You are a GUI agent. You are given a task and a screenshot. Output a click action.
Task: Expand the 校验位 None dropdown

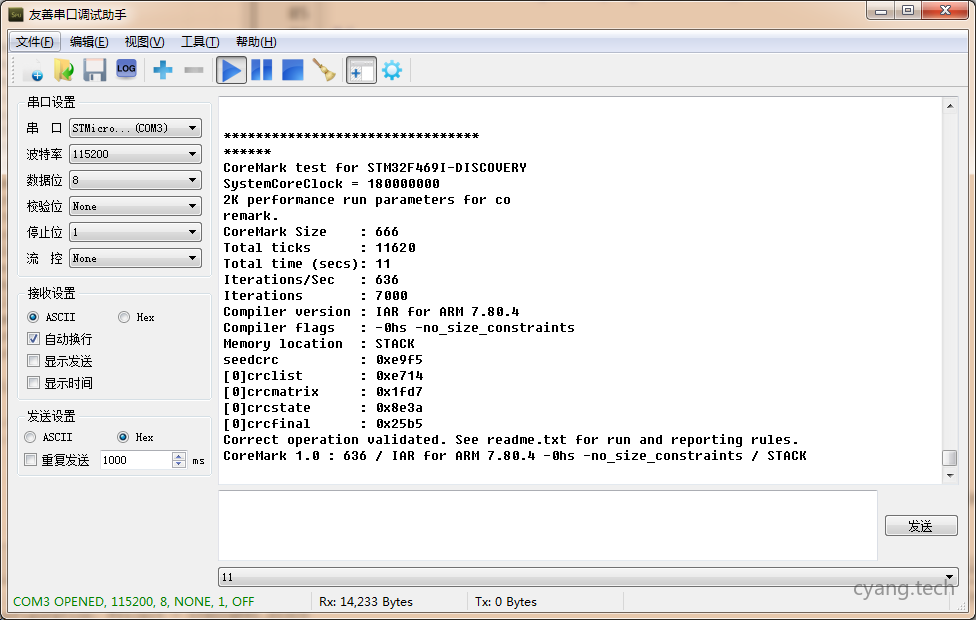click(x=135, y=206)
